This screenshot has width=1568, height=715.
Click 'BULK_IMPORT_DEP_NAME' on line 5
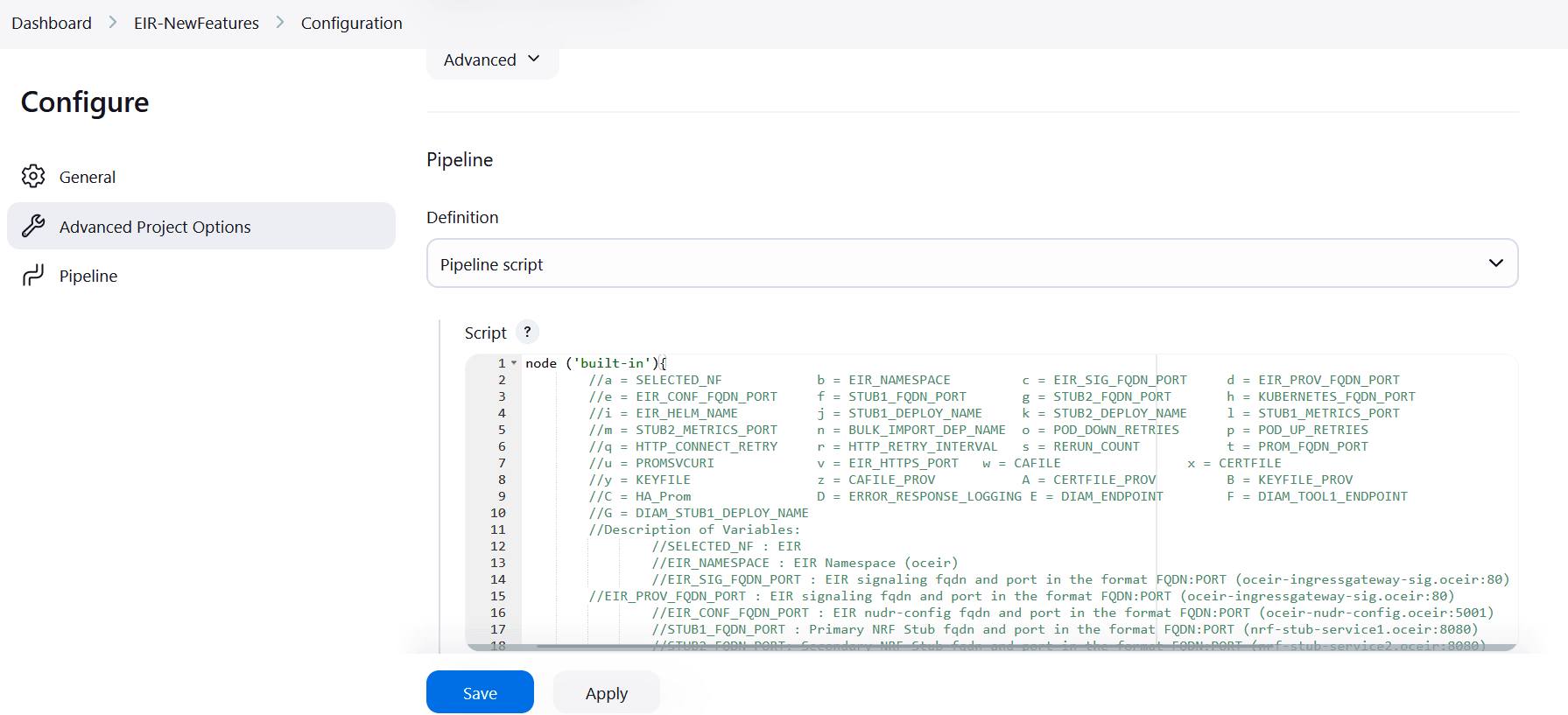click(927, 430)
